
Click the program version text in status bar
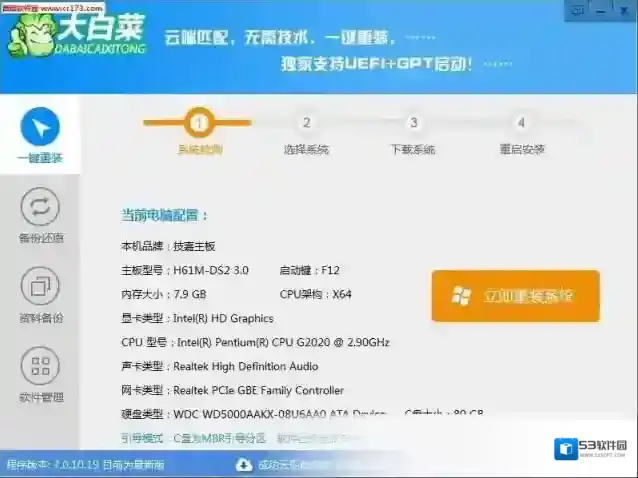84,465
